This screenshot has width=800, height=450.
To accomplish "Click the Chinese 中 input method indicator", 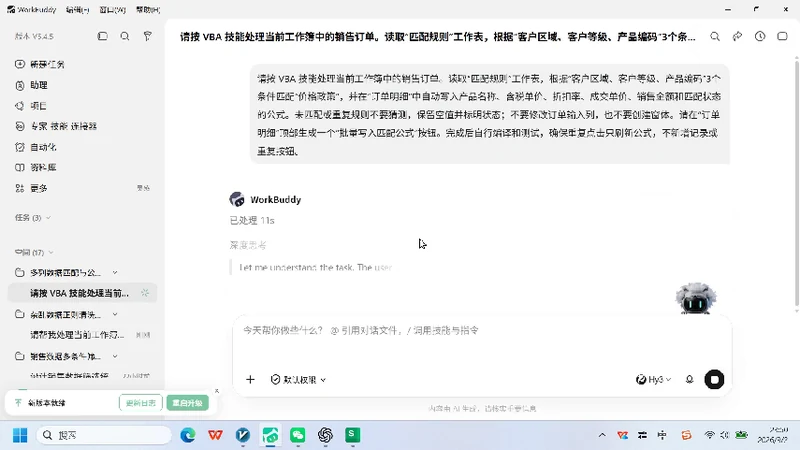I will tap(662, 435).
